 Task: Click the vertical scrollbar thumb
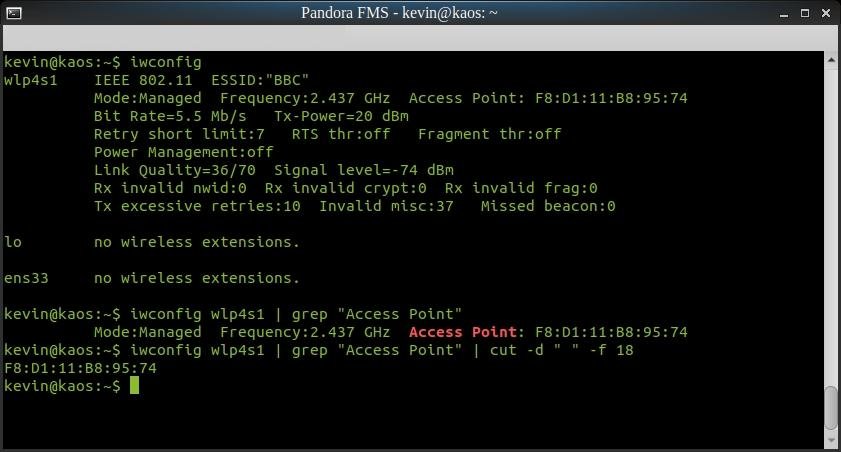point(831,407)
